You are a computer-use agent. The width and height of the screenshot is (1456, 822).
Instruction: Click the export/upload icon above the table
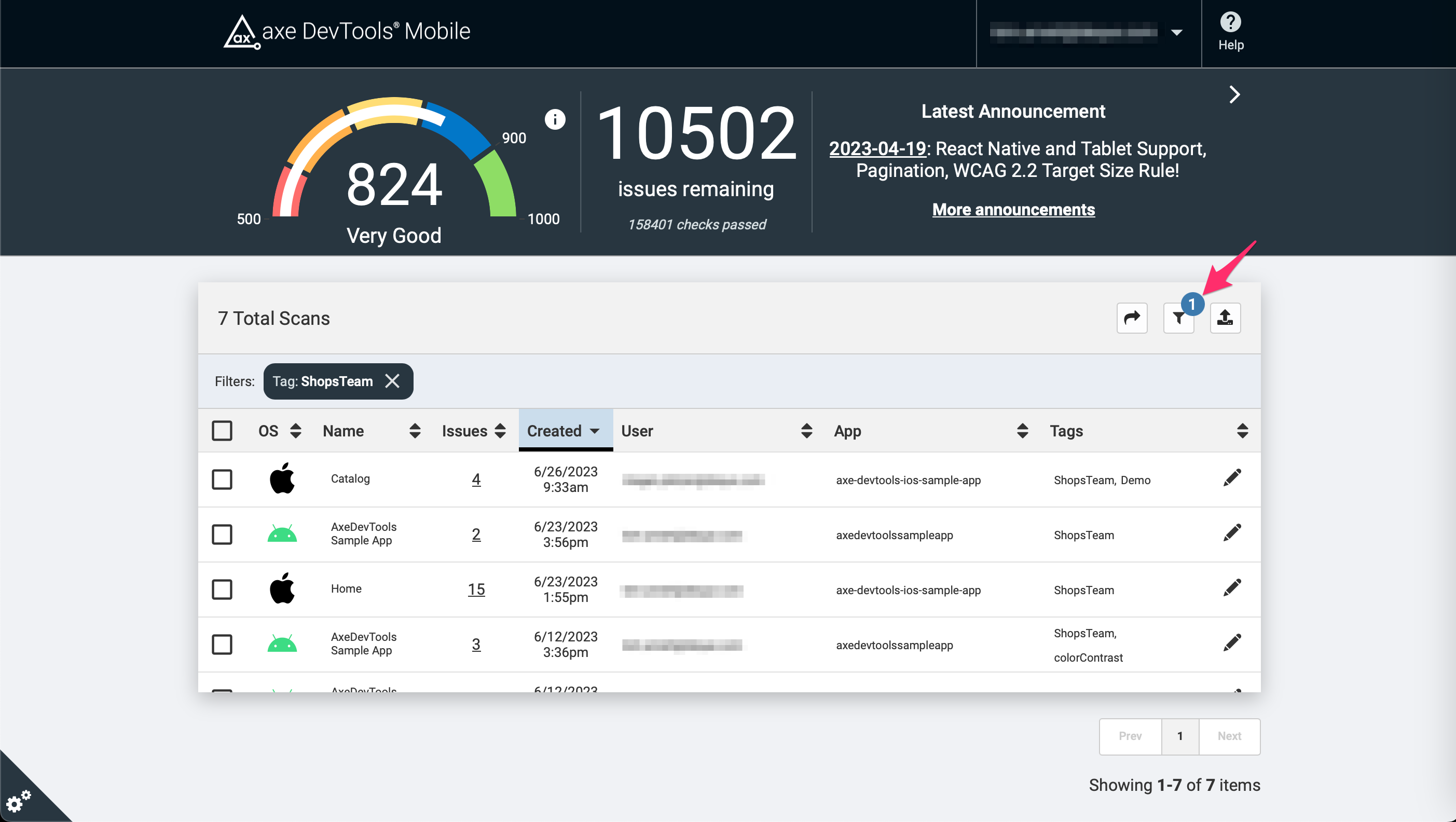click(x=1226, y=318)
